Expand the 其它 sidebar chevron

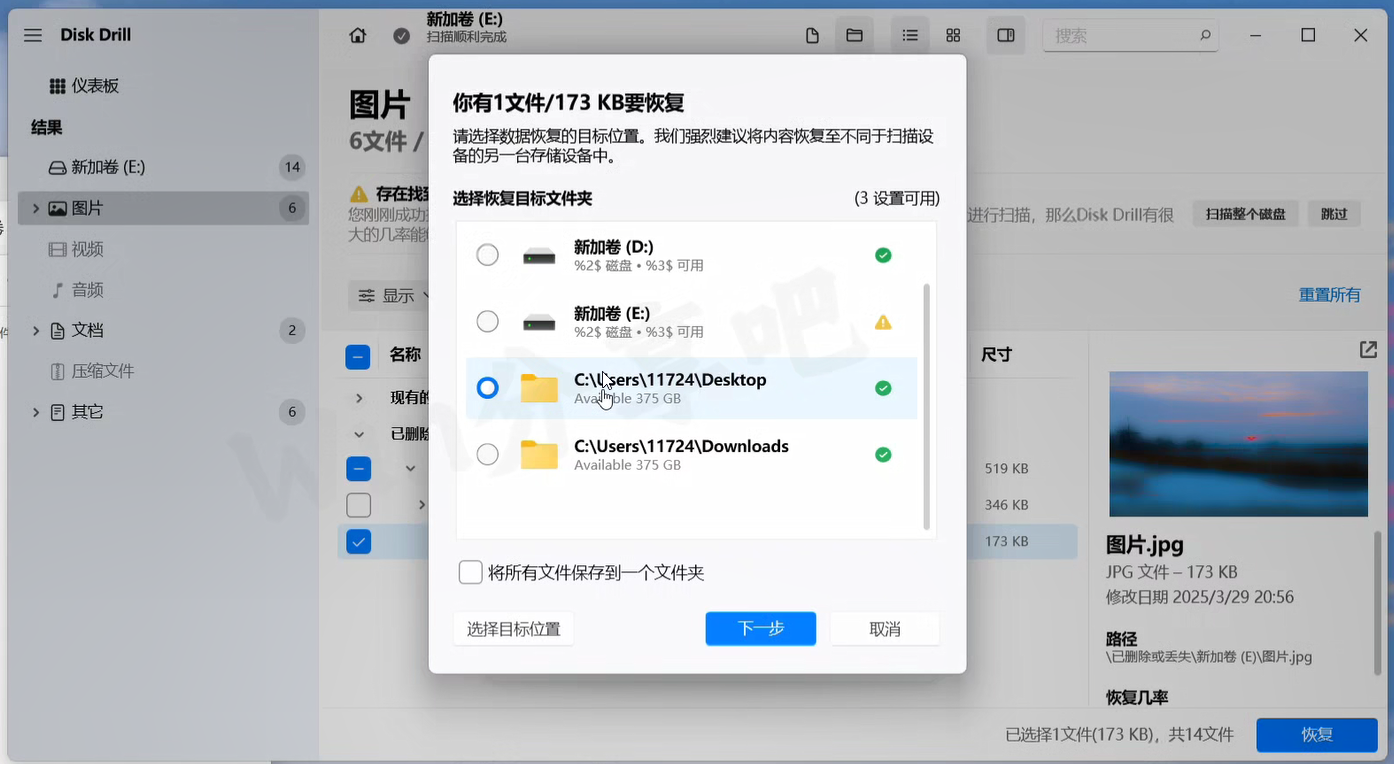(x=36, y=412)
